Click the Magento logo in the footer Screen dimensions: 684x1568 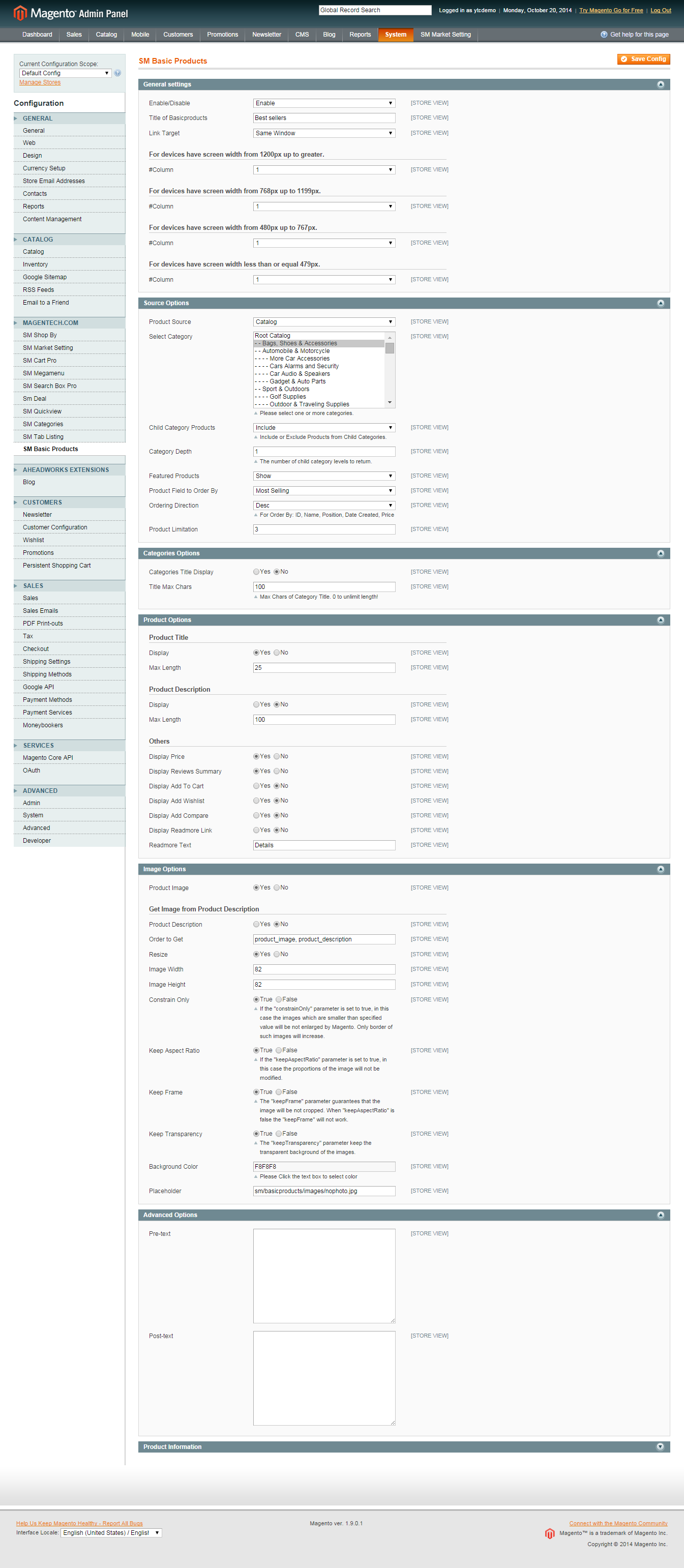point(550,1533)
